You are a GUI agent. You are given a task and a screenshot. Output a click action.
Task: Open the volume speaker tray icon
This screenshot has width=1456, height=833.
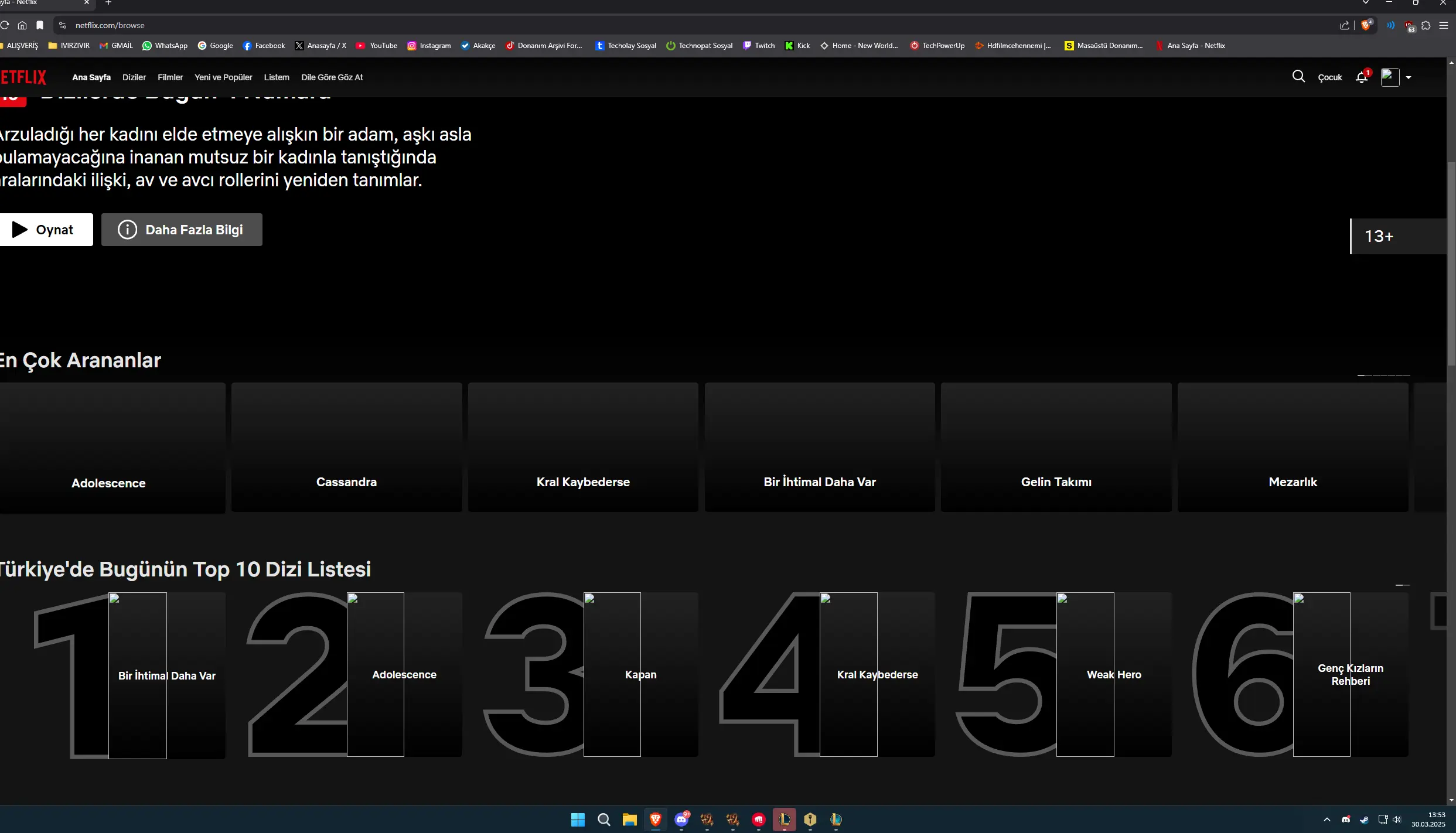tap(1397, 820)
